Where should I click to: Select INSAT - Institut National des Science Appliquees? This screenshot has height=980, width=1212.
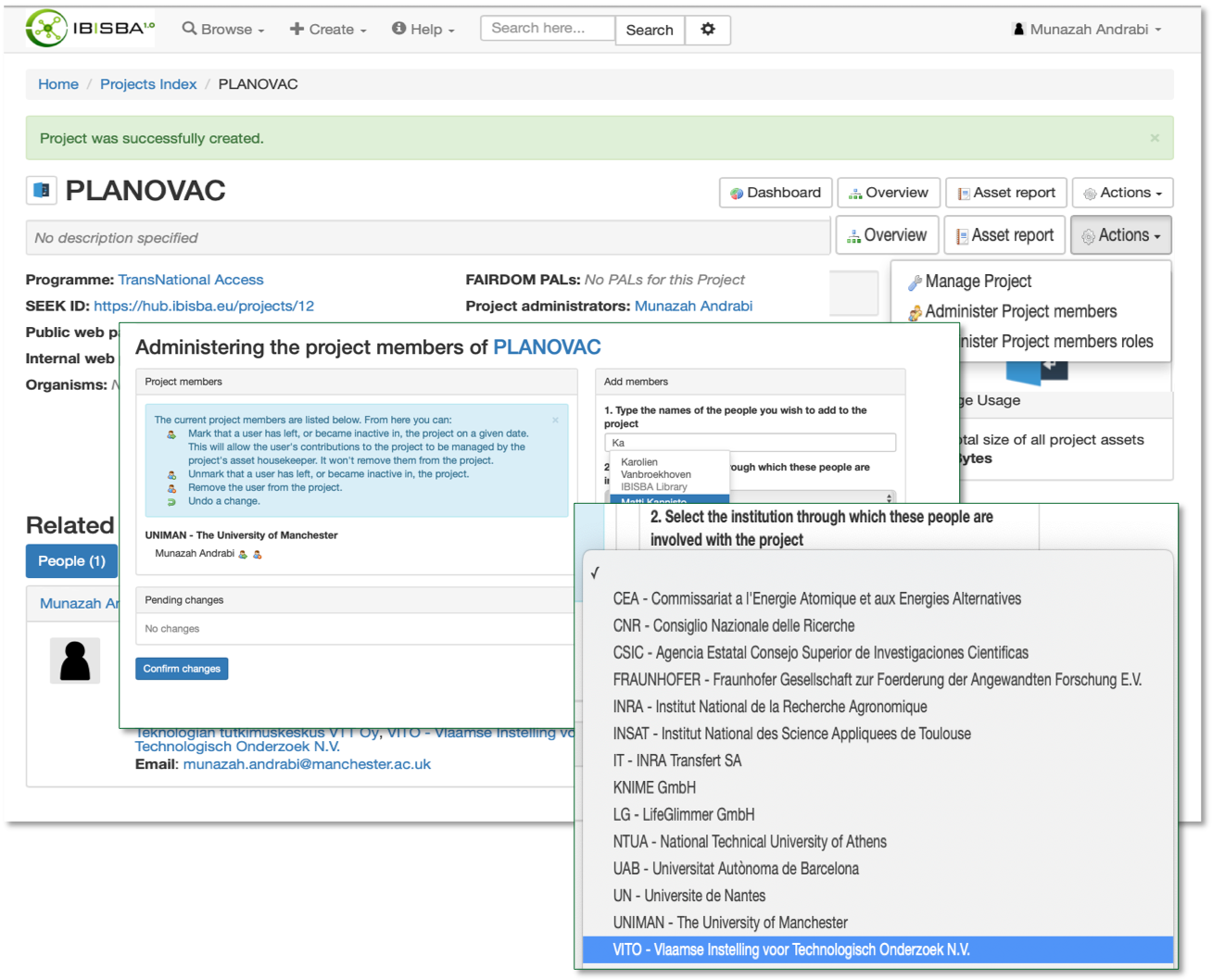pyautogui.click(x=877, y=734)
